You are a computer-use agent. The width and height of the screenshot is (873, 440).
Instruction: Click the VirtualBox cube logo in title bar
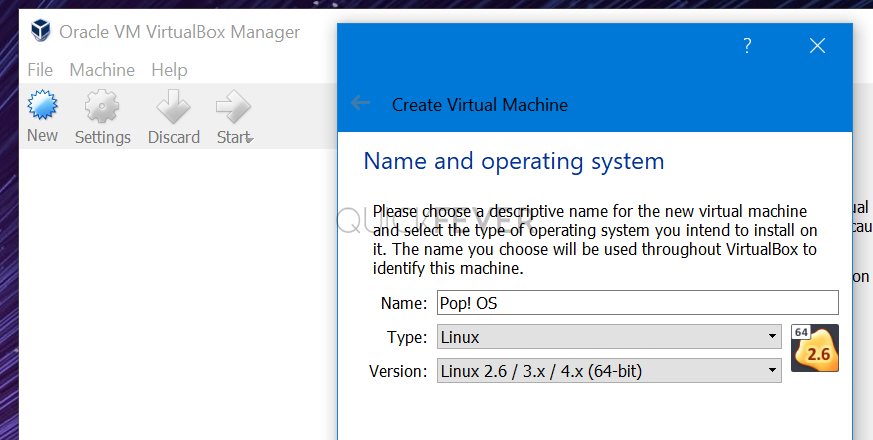41,31
